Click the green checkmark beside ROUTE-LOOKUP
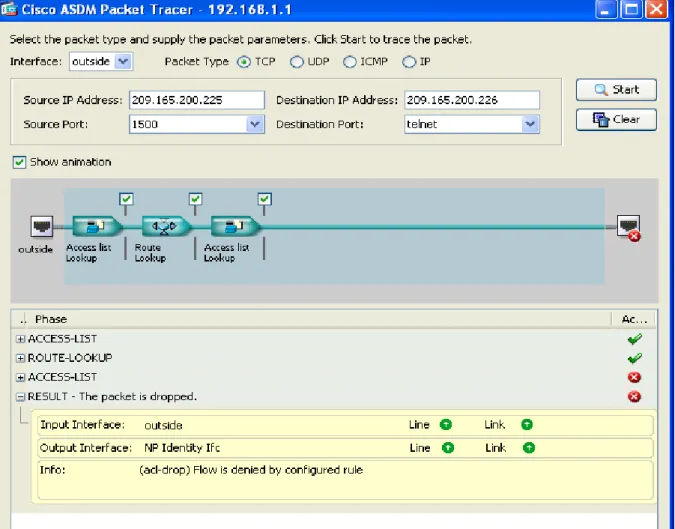The image size is (675, 529). coord(634,358)
